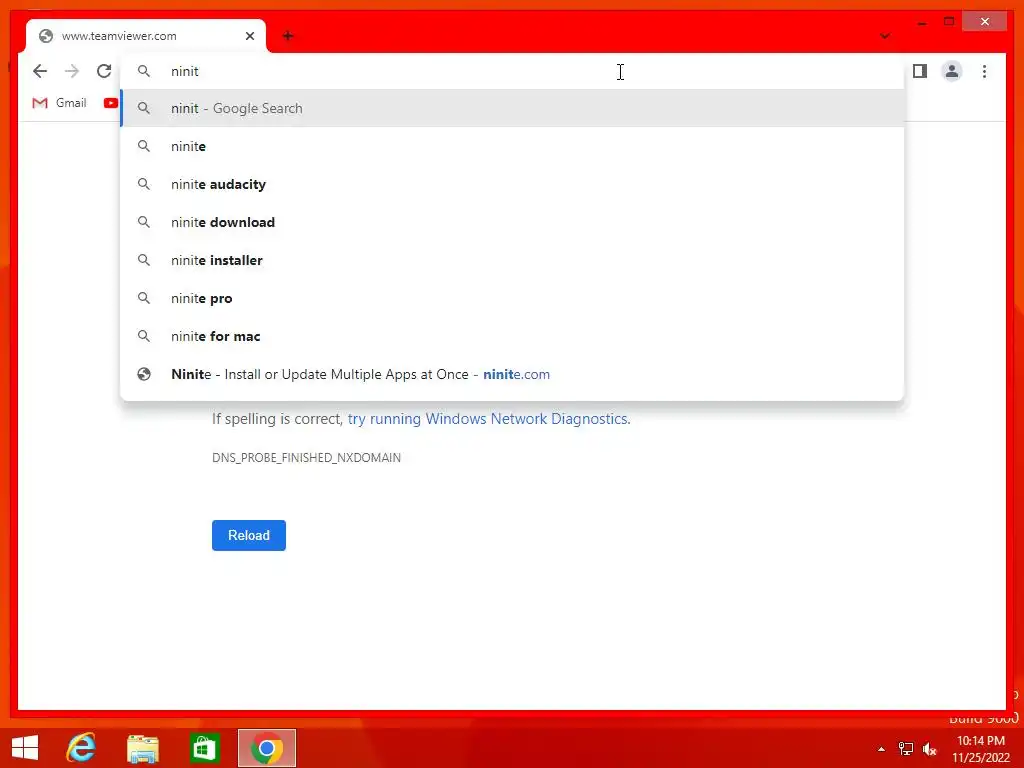The height and width of the screenshot is (768, 1024).
Task: Click the browser forward arrow
Action: (72, 71)
